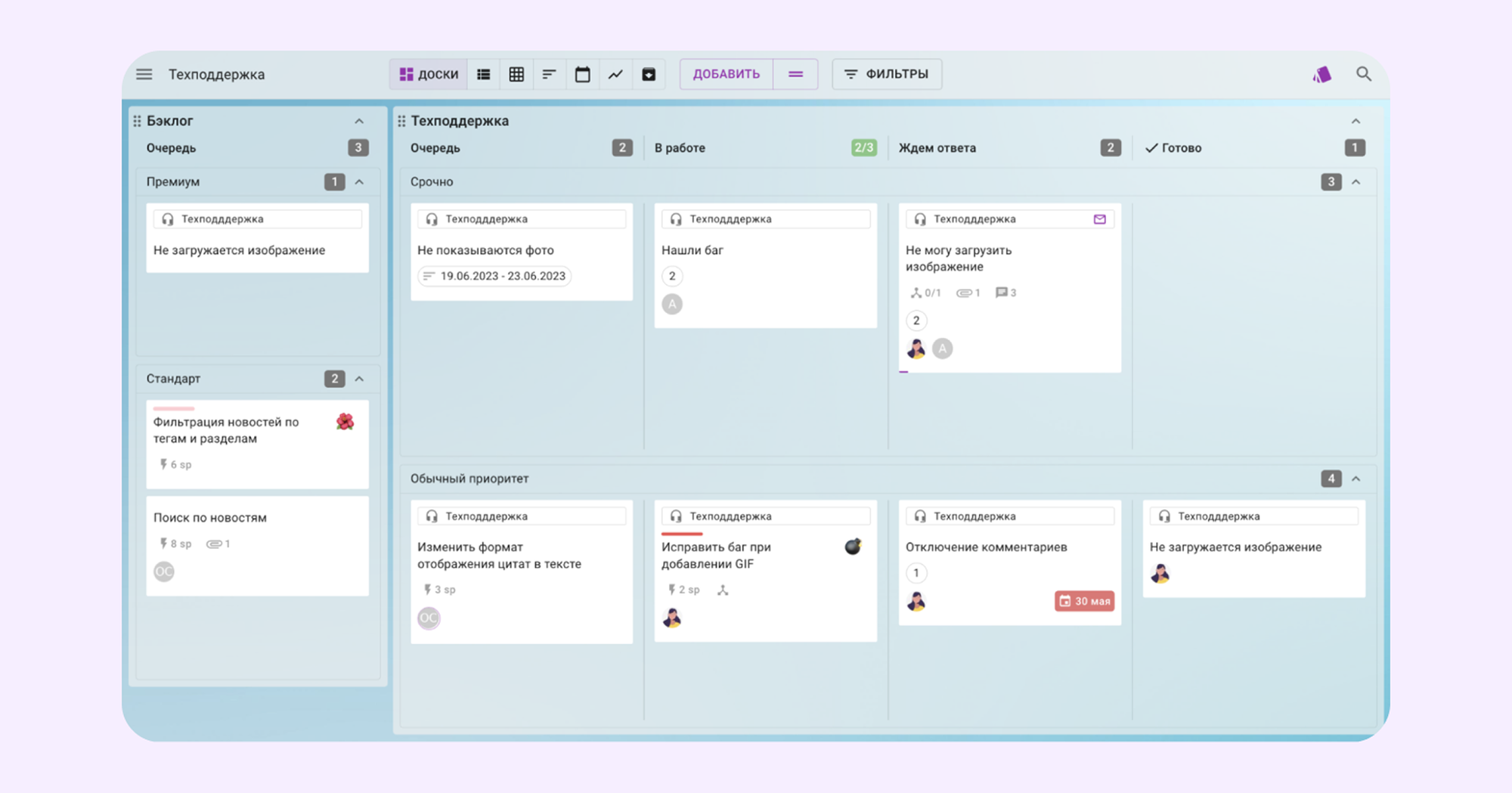Open the ФИЛЬТРЫ filters panel
Viewport: 1512px width, 793px height.
pos(887,74)
